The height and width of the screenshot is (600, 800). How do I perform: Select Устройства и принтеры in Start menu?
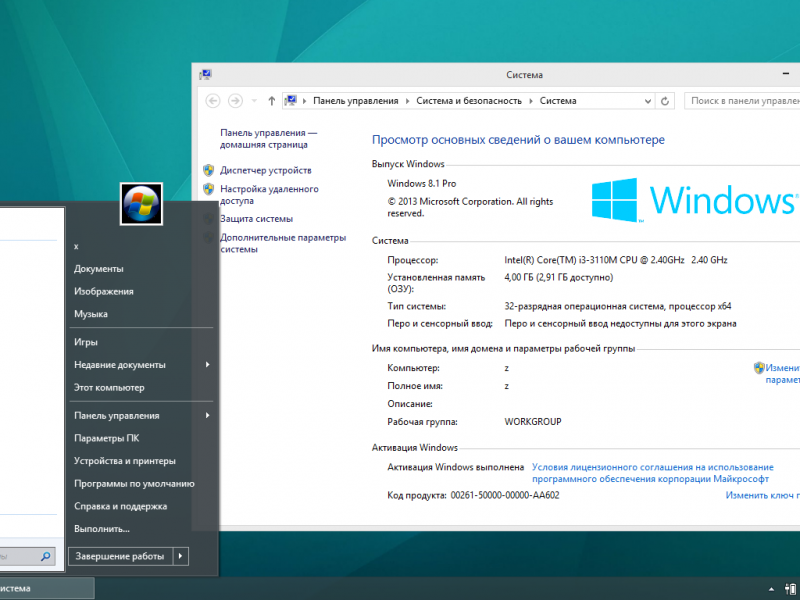tap(124, 461)
